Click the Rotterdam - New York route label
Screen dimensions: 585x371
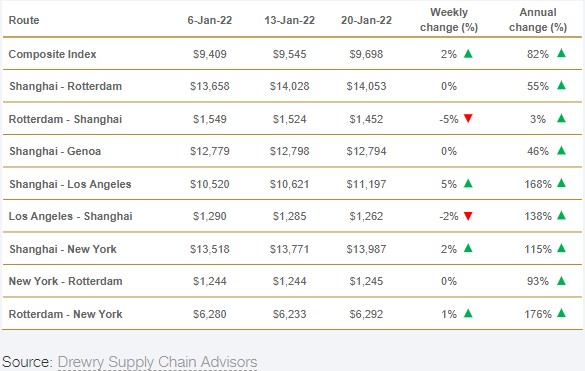[x=65, y=314]
